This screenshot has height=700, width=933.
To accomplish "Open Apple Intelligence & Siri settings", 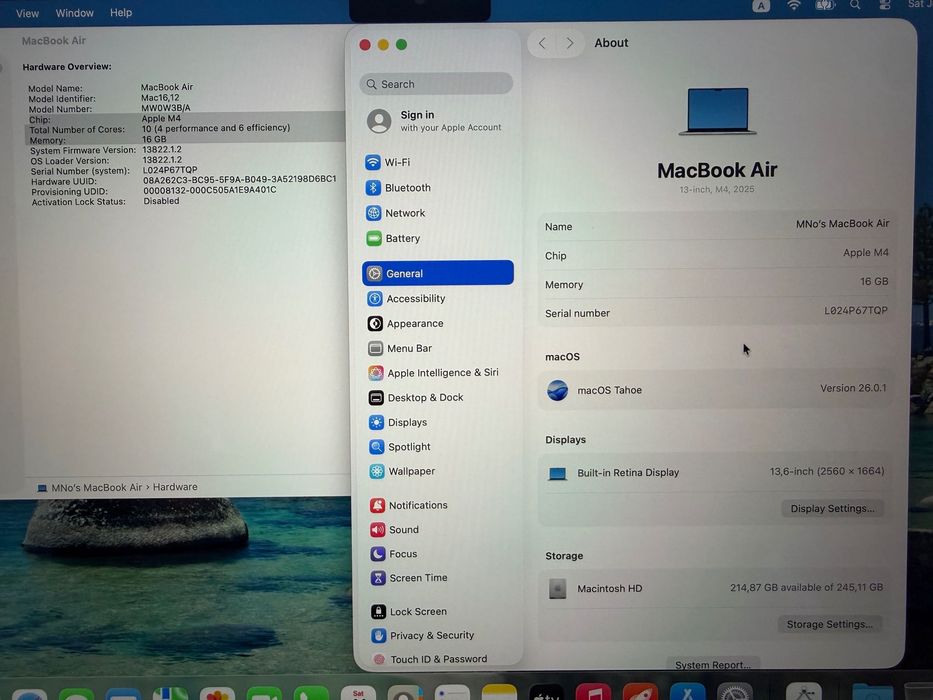I will 434,373.
